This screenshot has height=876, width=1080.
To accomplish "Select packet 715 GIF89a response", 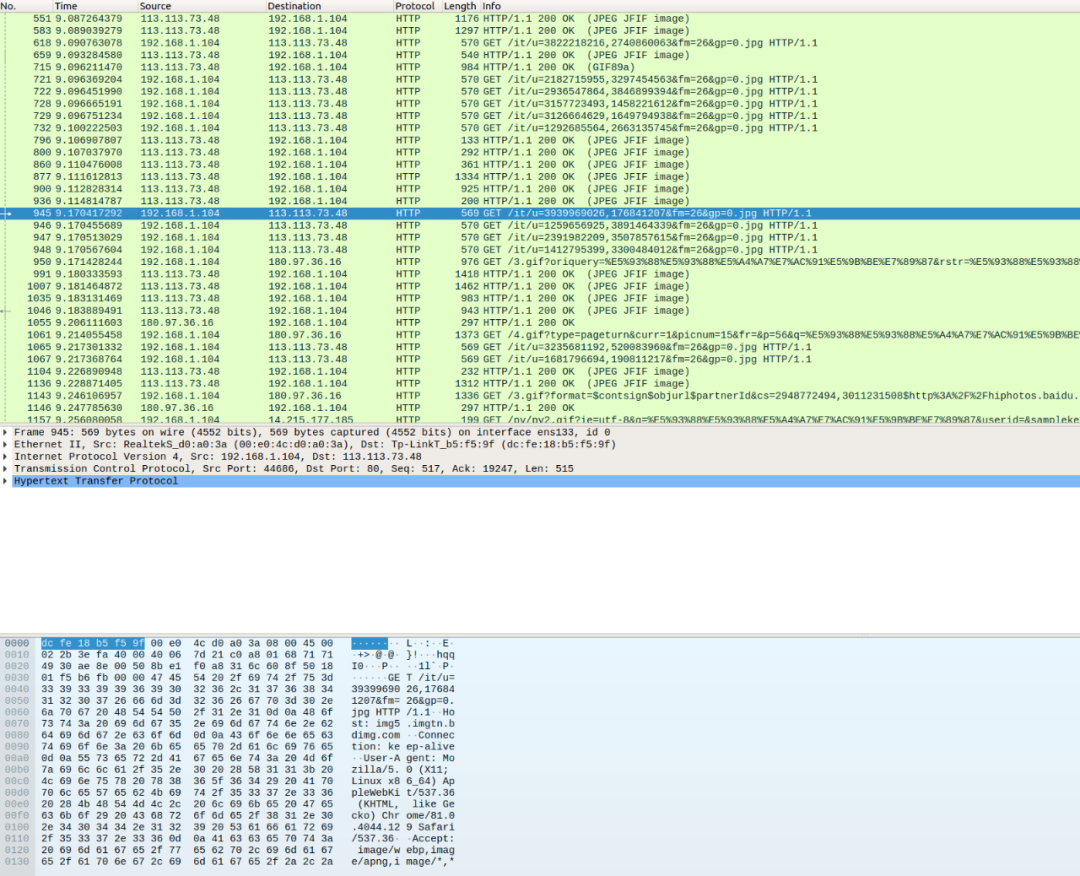I will click(x=540, y=67).
